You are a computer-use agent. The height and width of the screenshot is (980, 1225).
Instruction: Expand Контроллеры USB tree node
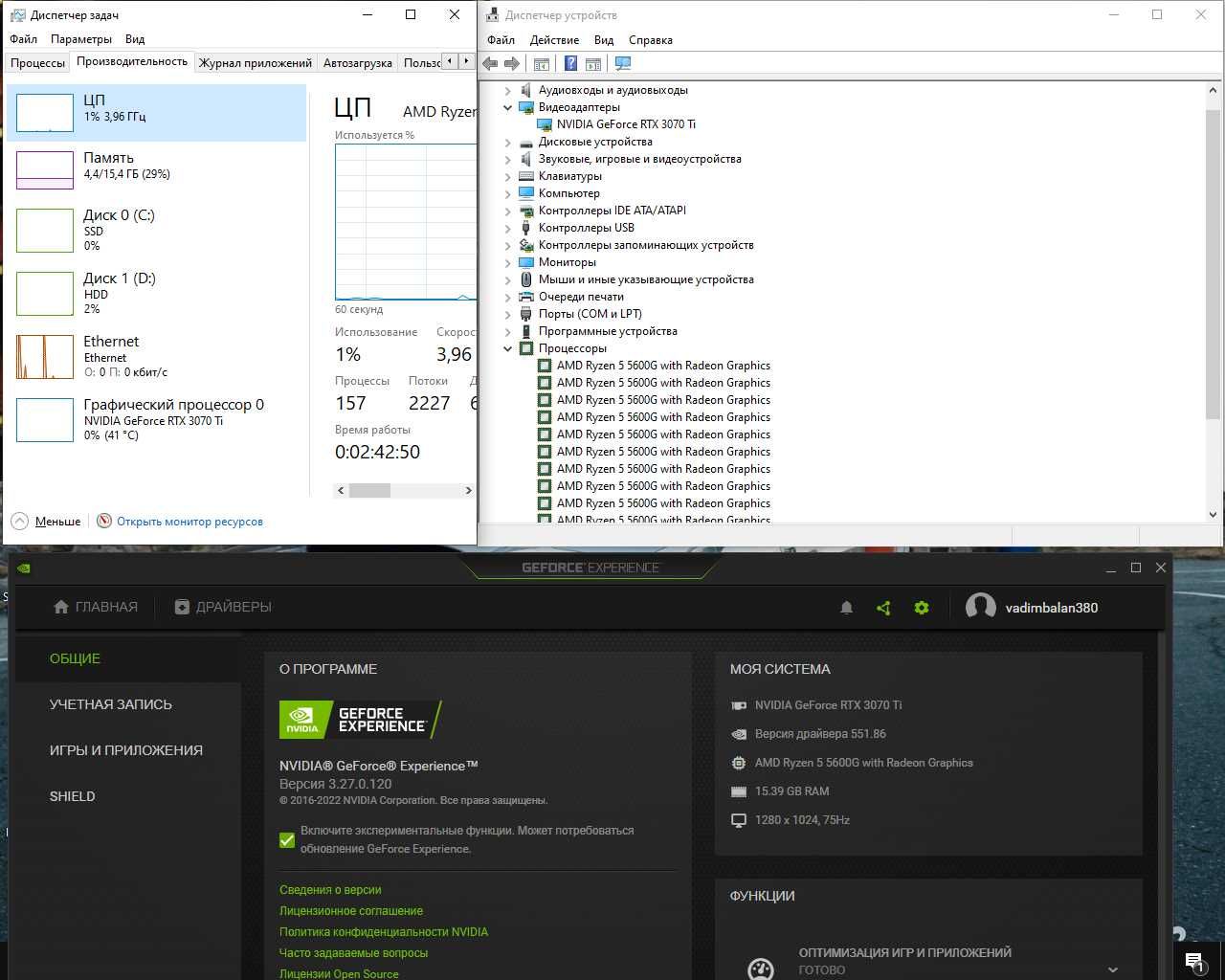(508, 228)
